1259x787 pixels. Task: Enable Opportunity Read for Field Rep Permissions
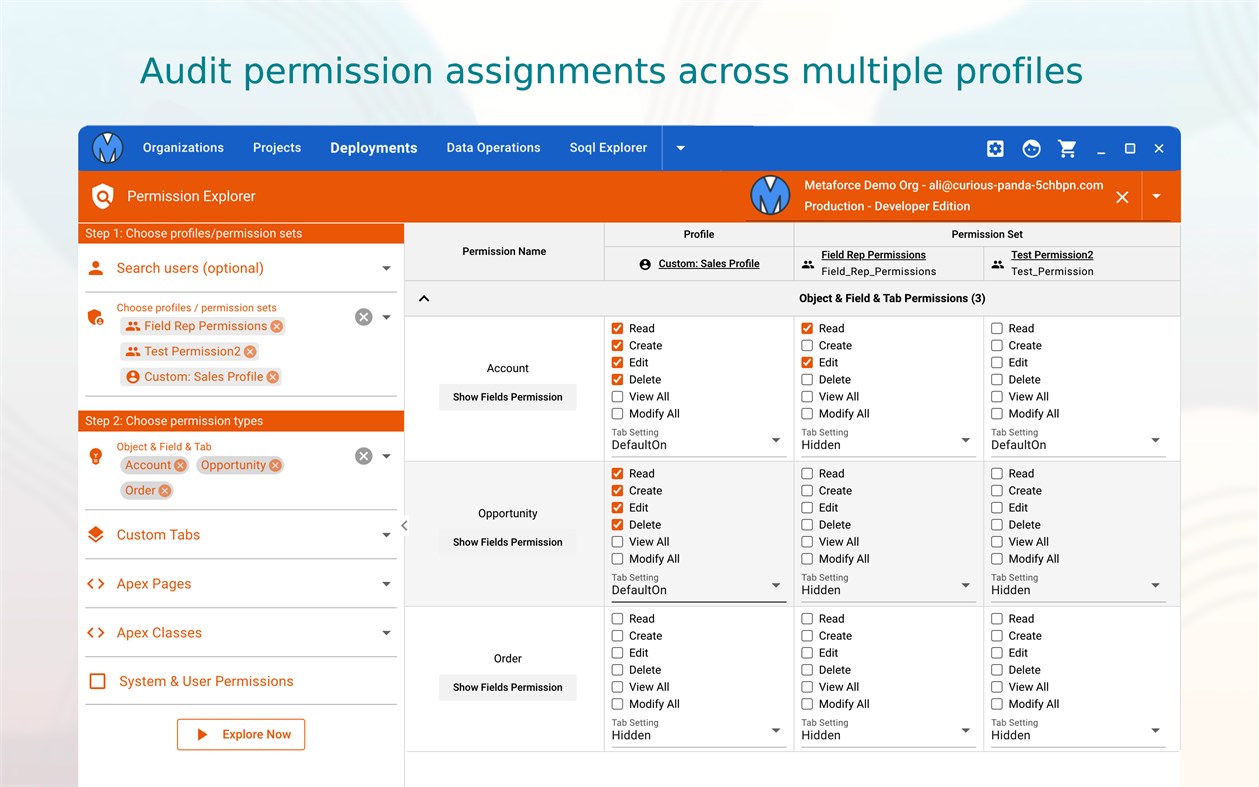coord(807,473)
